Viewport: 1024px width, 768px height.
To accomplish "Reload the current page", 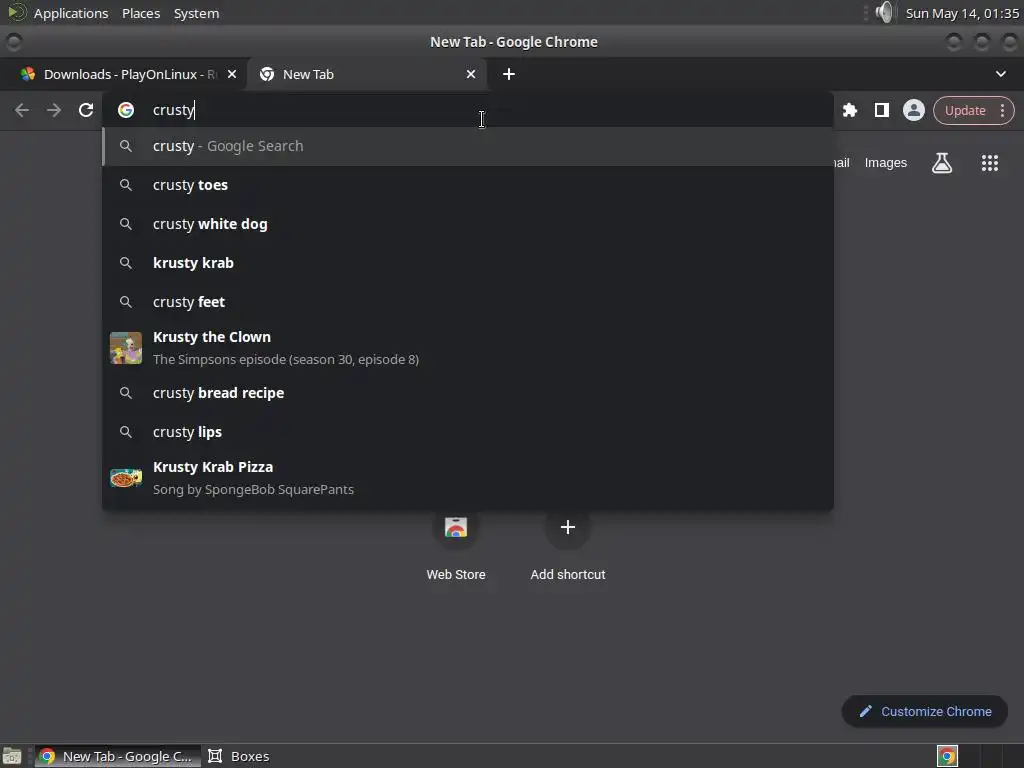I will [86, 110].
